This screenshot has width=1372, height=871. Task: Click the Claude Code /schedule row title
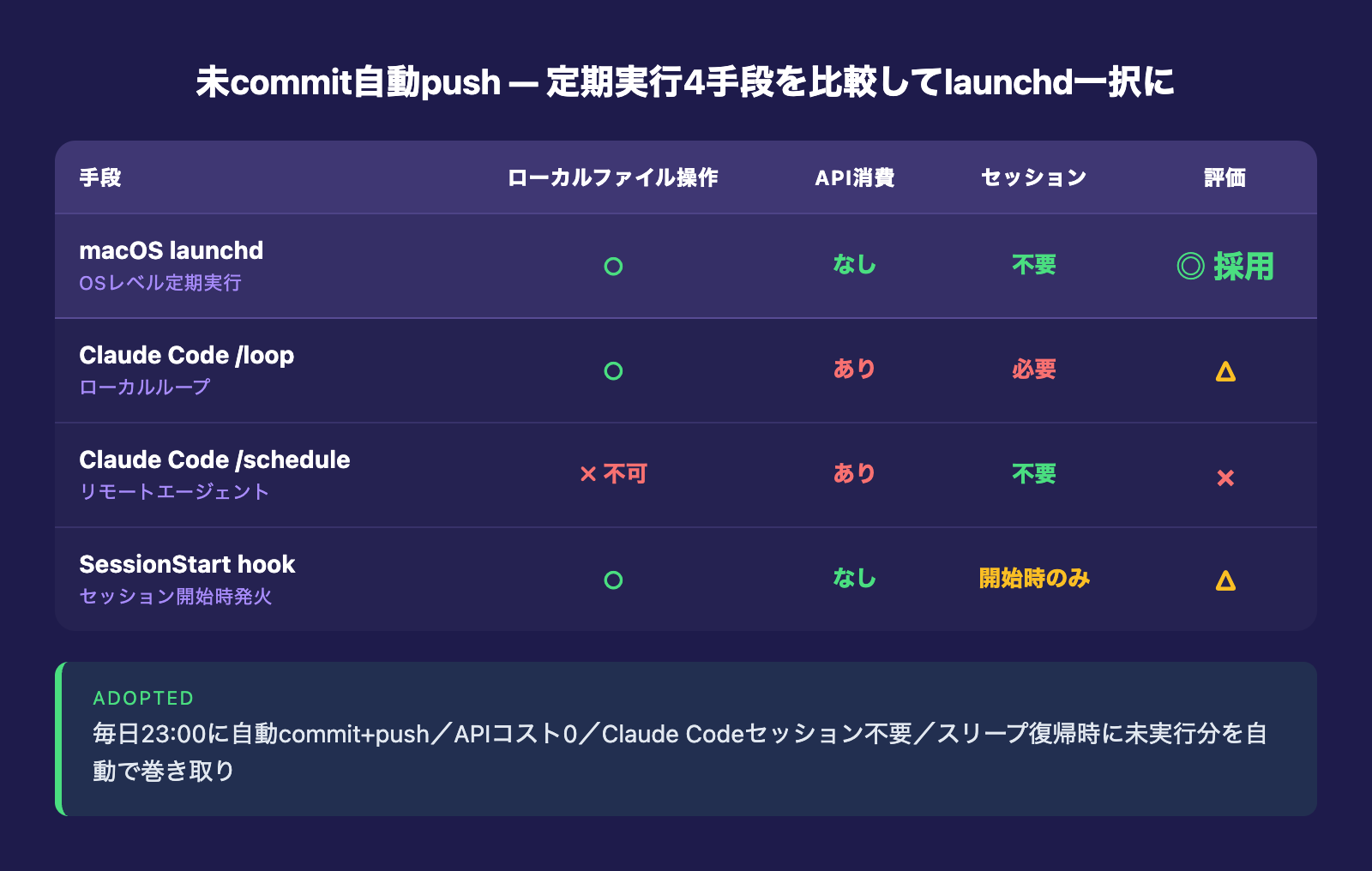point(214,460)
